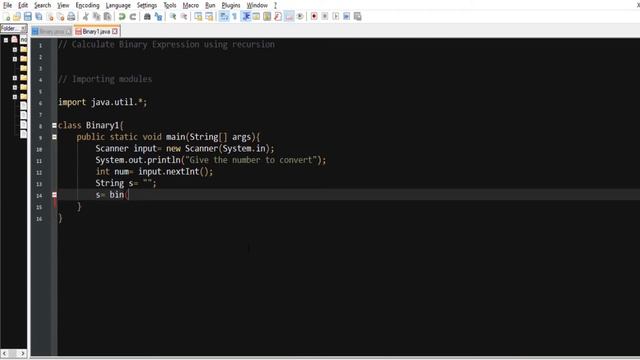This screenshot has height=360, width=640.
Task: Cut selection using the scissors icon
Action: click(x=85, y=16)
